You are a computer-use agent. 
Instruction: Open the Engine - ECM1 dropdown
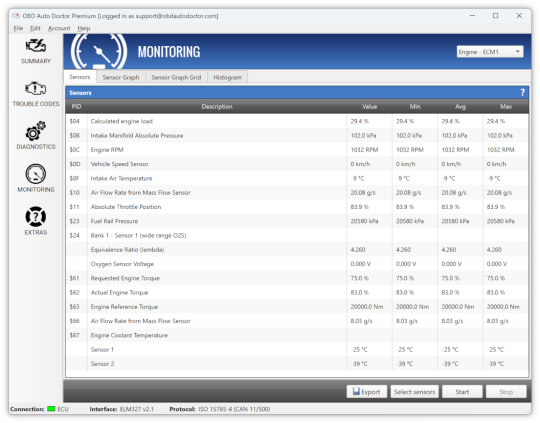[x=490, y=52]
